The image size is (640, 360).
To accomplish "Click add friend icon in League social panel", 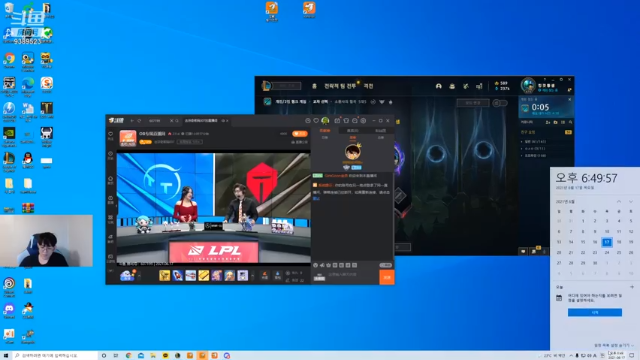I will click(x=548, y=122).
